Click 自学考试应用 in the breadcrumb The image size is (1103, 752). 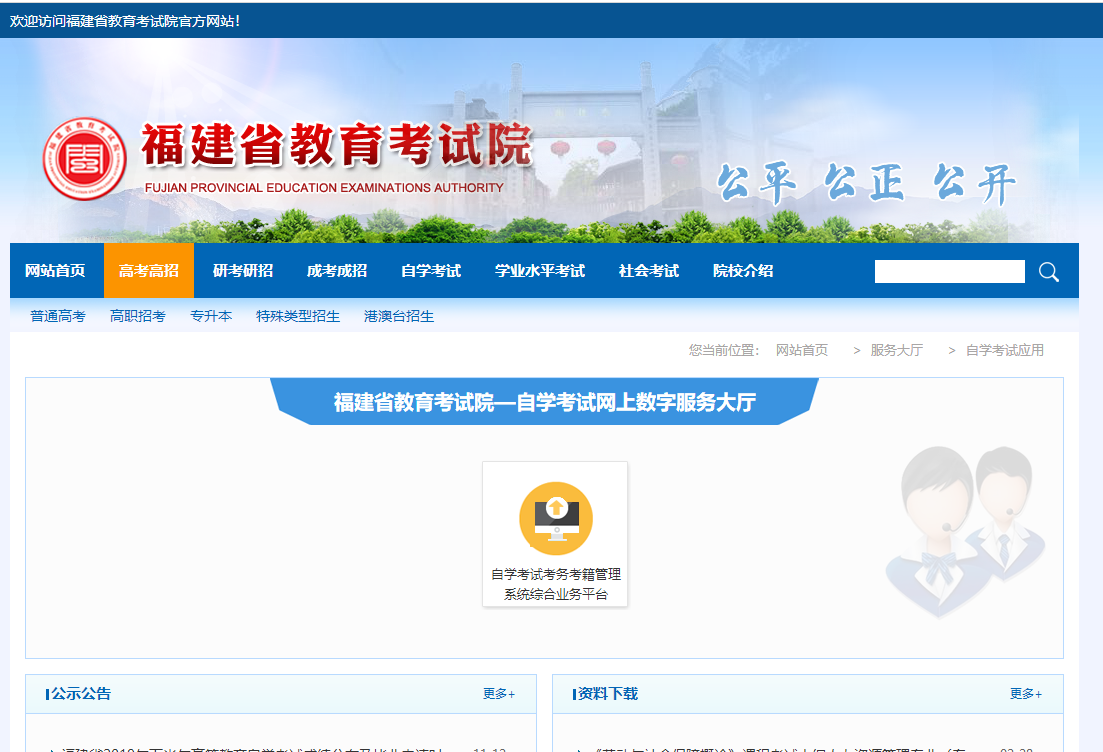tap(1005, 350)
